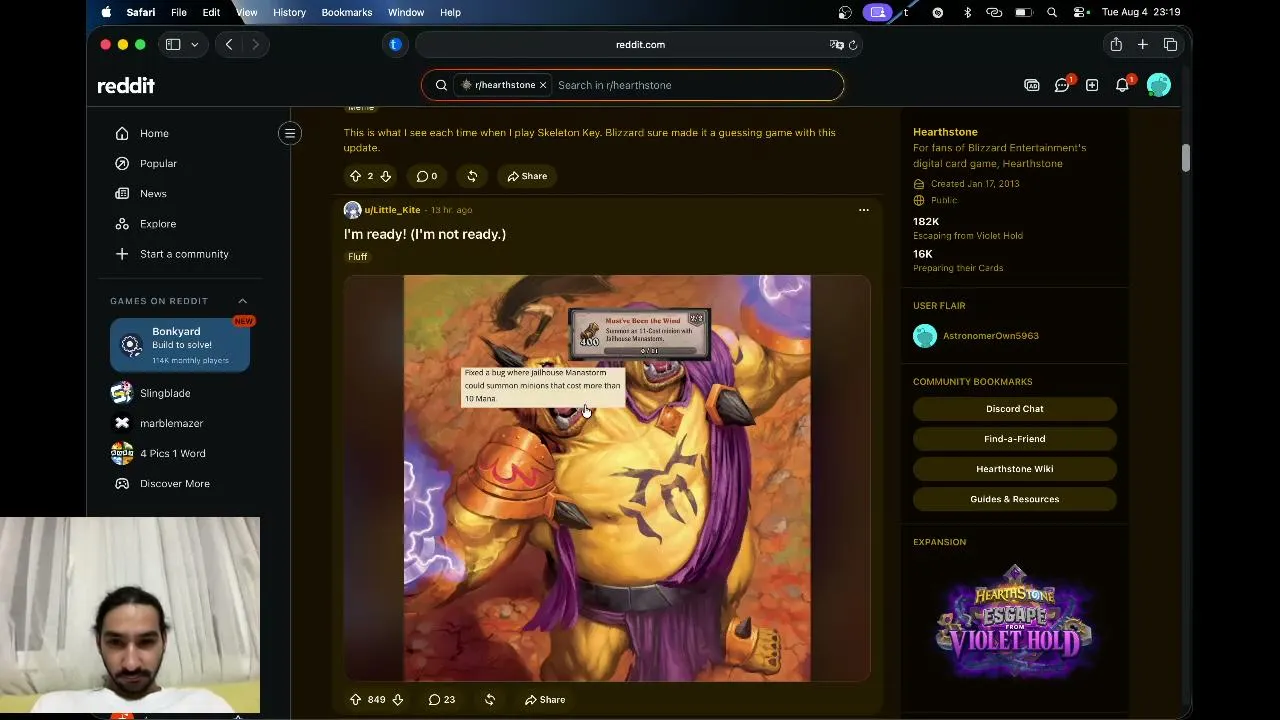Open comments on the Skeleton Key post
Image resolution: width=1280 pixels, height=720 pixels.
(427, 176)
